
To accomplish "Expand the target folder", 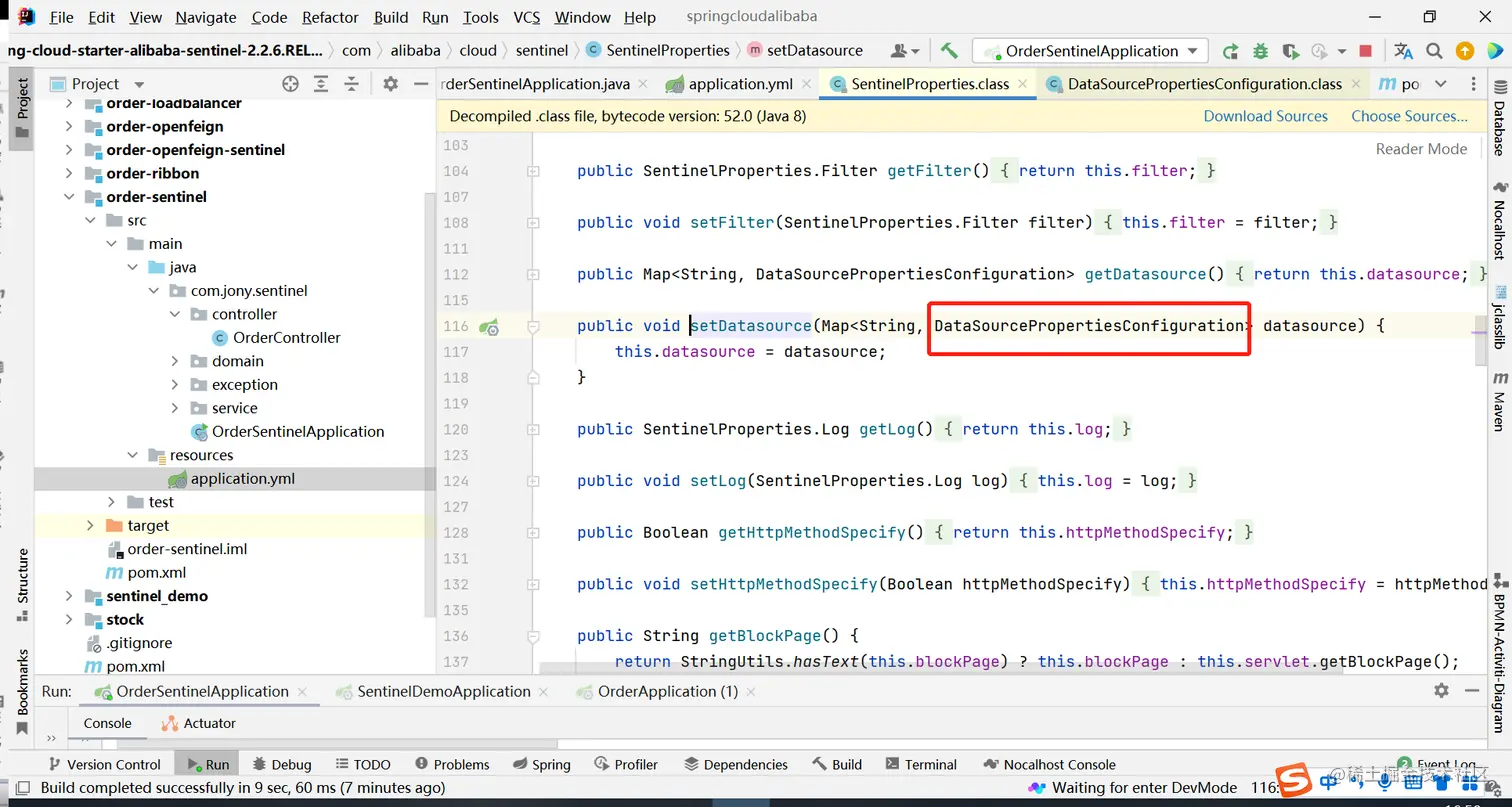I will 90,525.
